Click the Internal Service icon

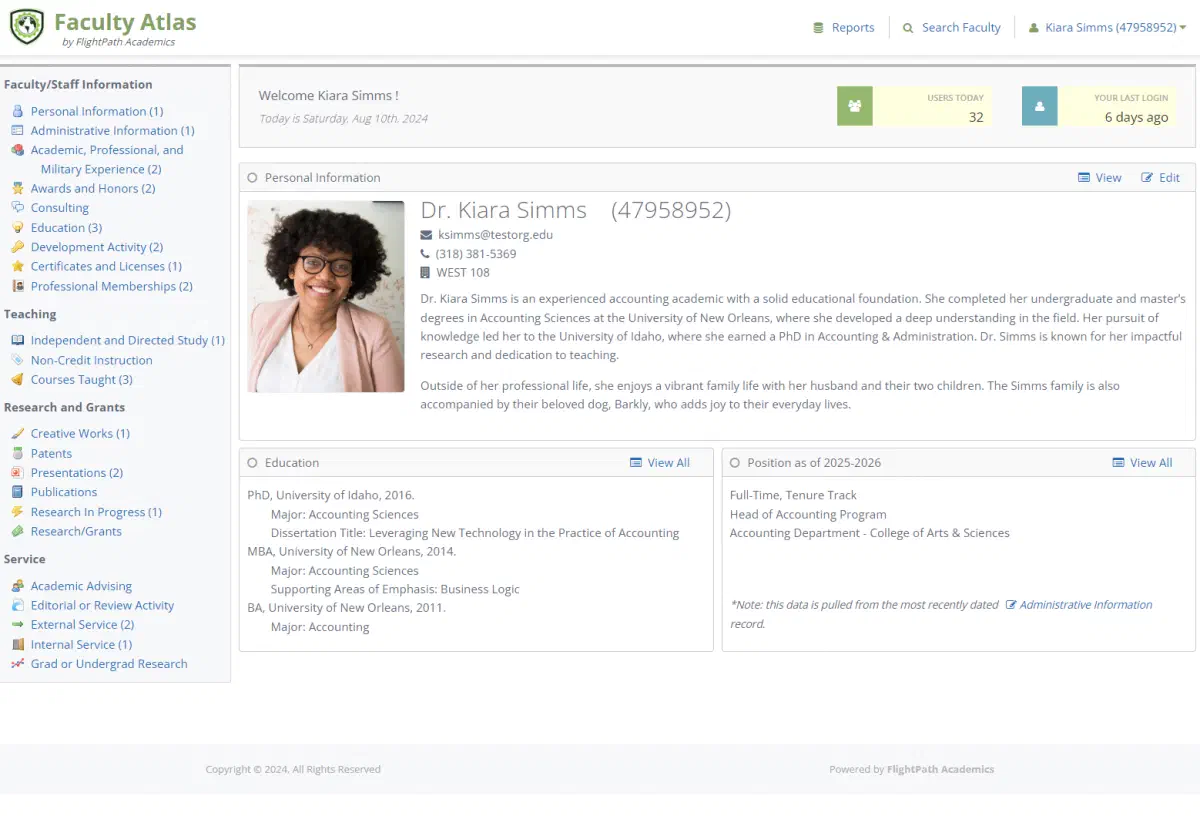pos(17,644)
